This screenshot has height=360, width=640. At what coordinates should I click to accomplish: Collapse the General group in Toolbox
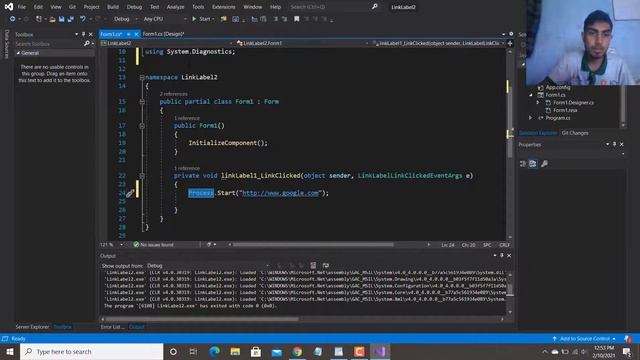tap(18, 53)
